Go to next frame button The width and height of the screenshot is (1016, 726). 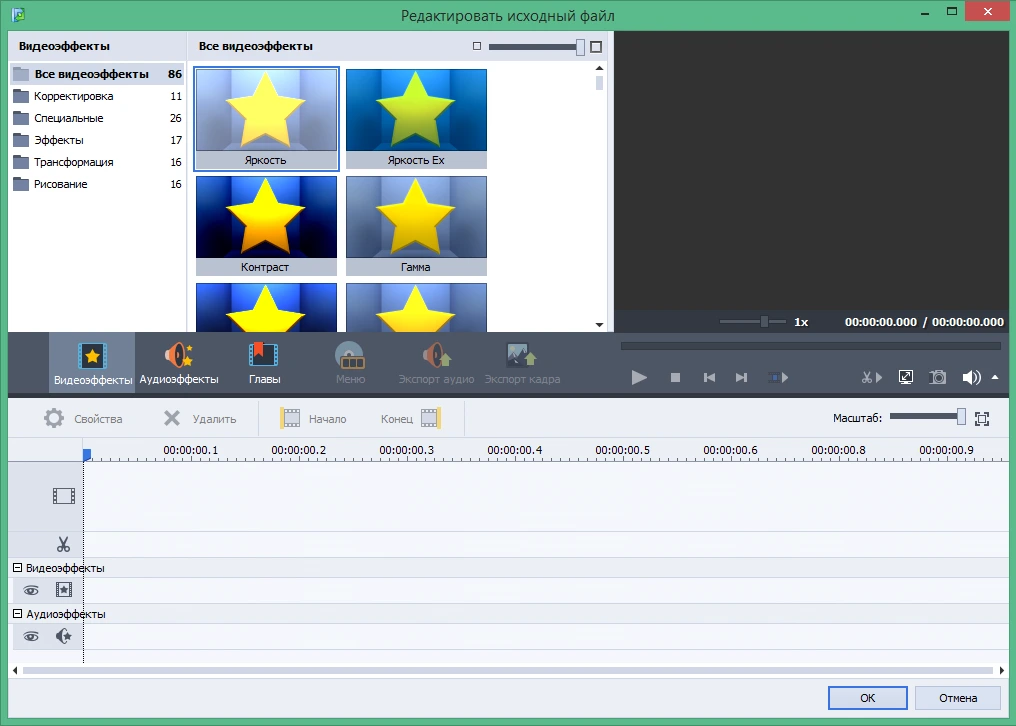pos(741,377)
